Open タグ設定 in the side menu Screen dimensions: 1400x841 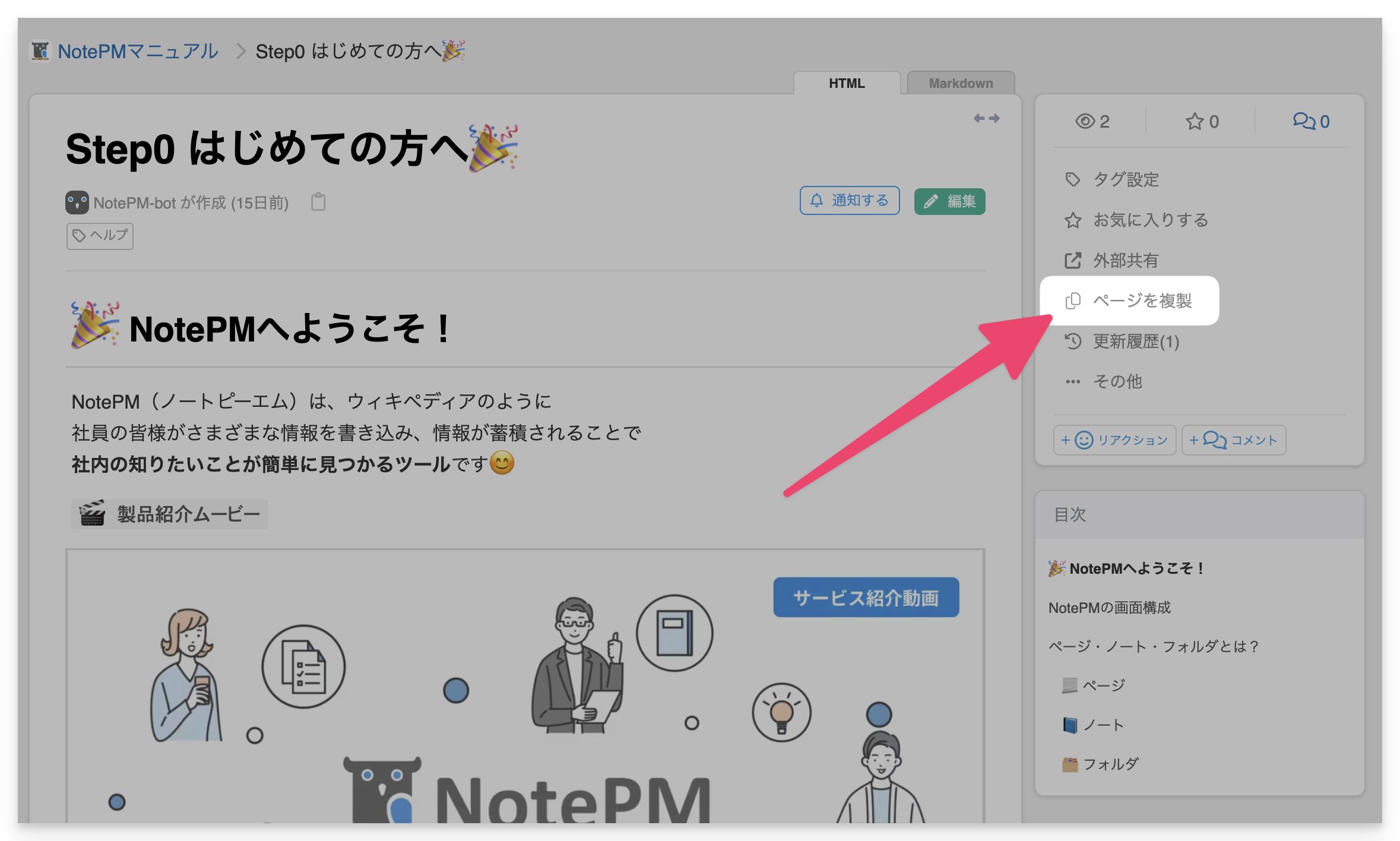coord(1111,179)
